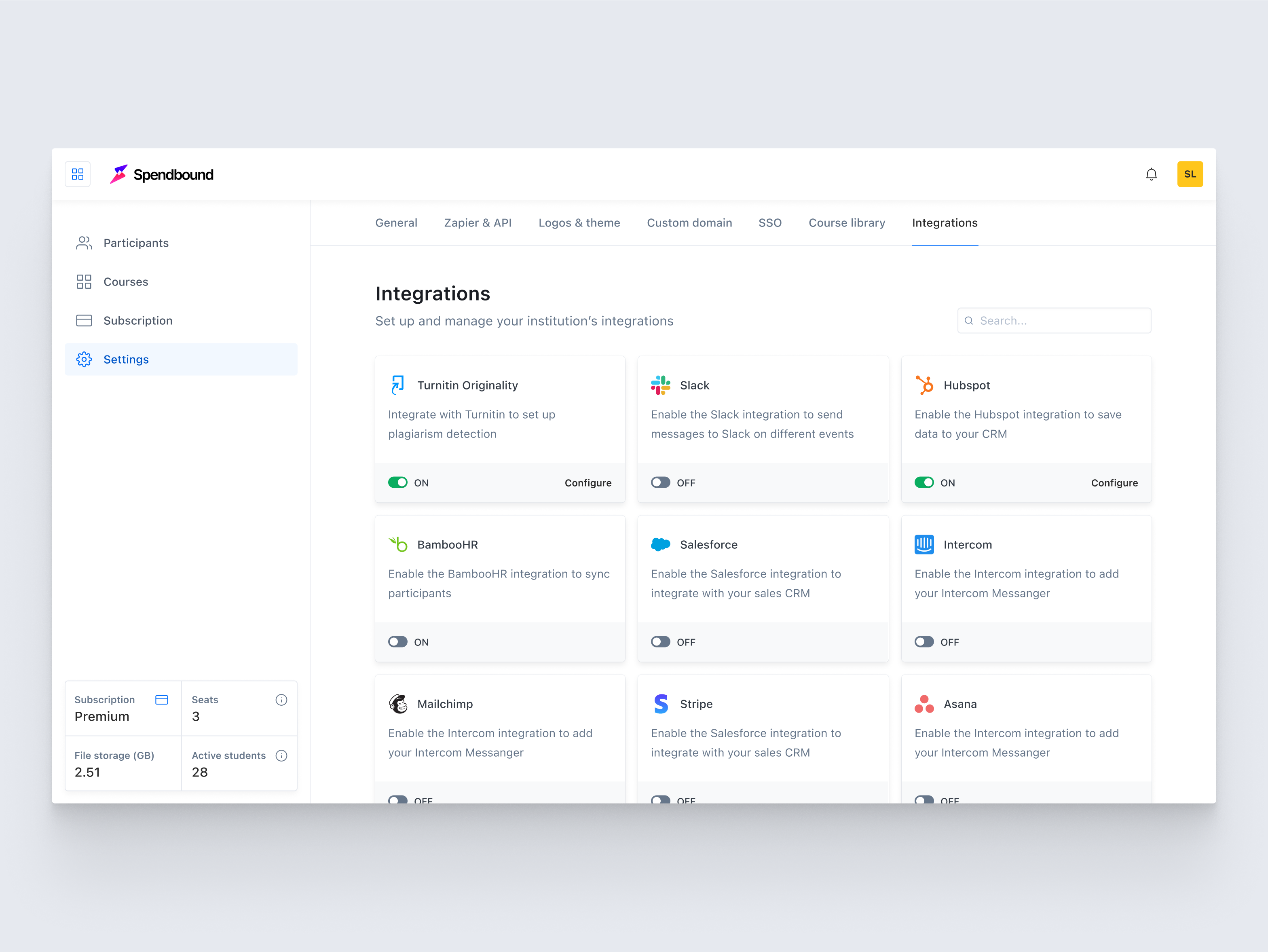Click the Stripe card title
This screenshot has width=1268, height=952.
click(696, 704)
